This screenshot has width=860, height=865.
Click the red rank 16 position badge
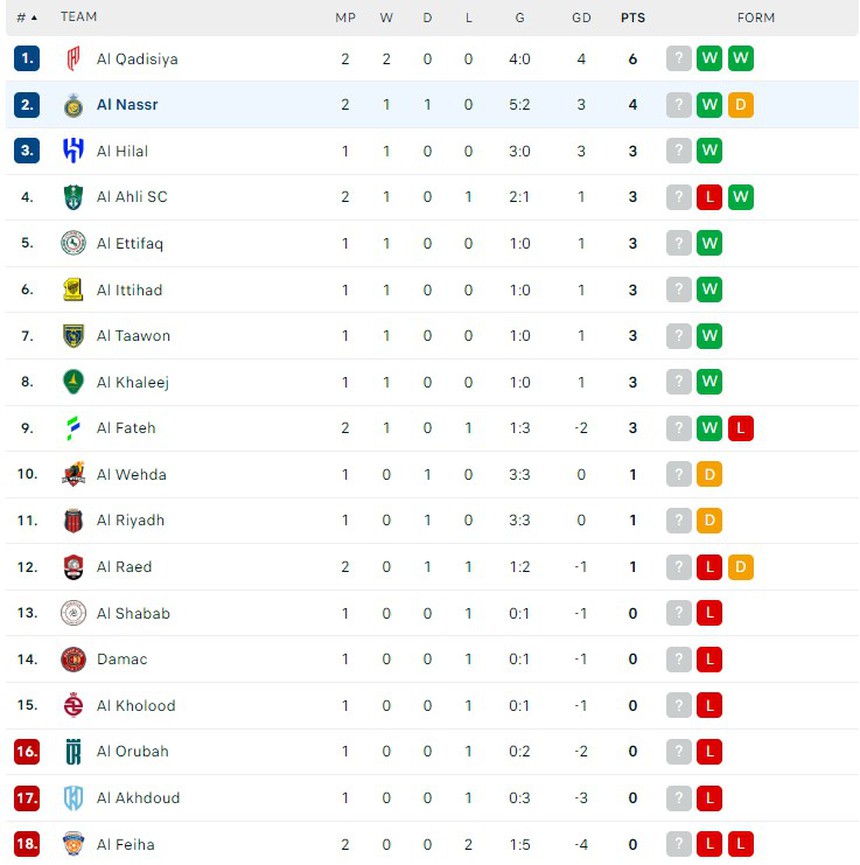pyautogui.click(x=27, y=752)
